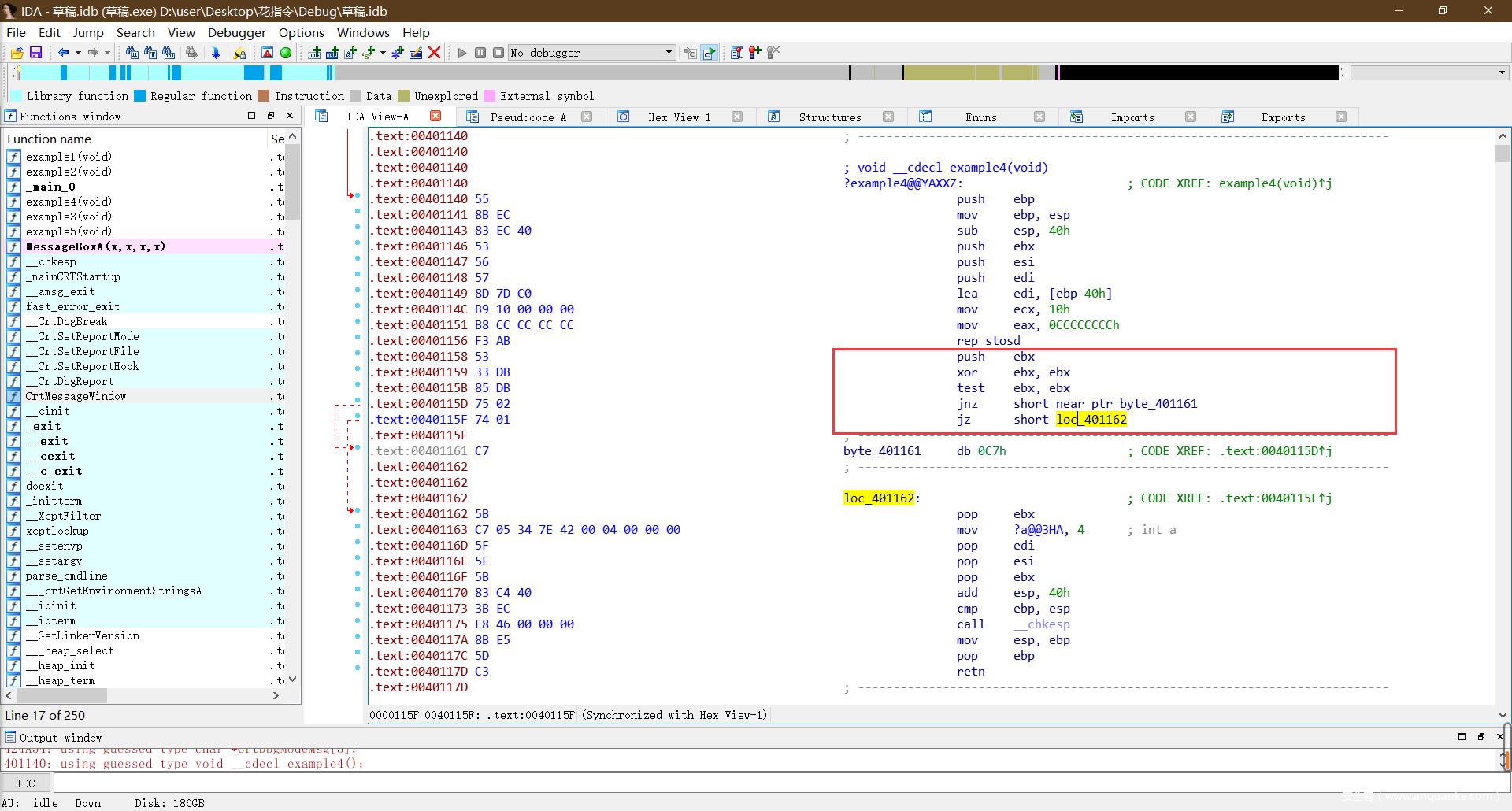The image size is (1512, 811).
Task: Close the IDA View-A tab
Action: pos(435,117)
